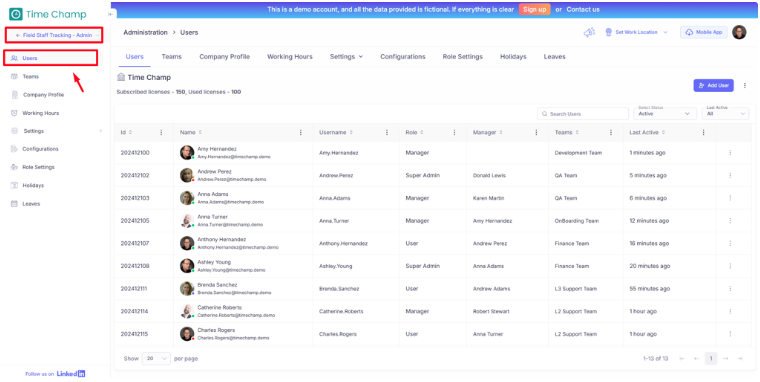The width and height of the screenshot is (760, 382).
Task: Follow us on LinkedIn link
Action: tap(55, 374)
